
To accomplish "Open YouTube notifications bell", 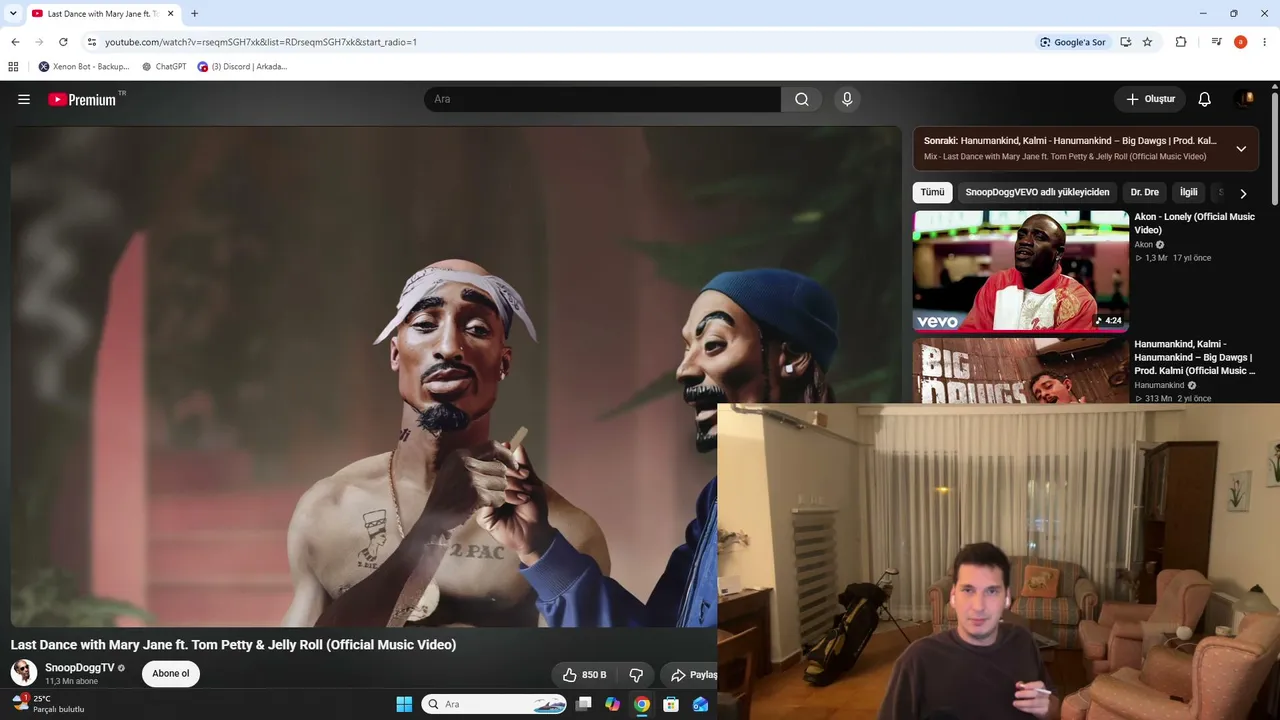I will pyautogui.click(x=1205, y=99).
